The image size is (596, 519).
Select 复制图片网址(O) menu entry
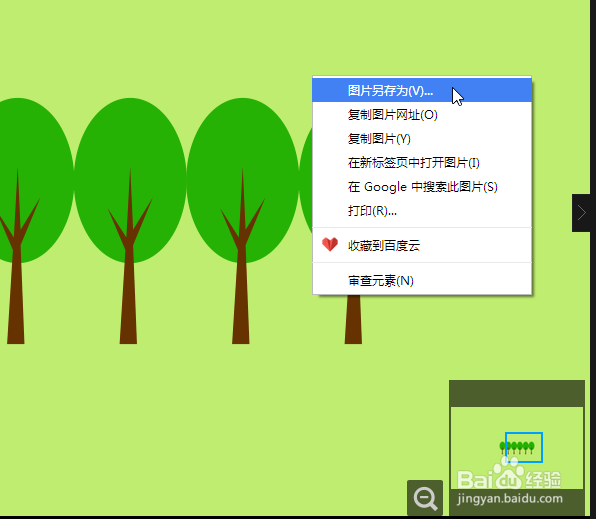point(422,114)
